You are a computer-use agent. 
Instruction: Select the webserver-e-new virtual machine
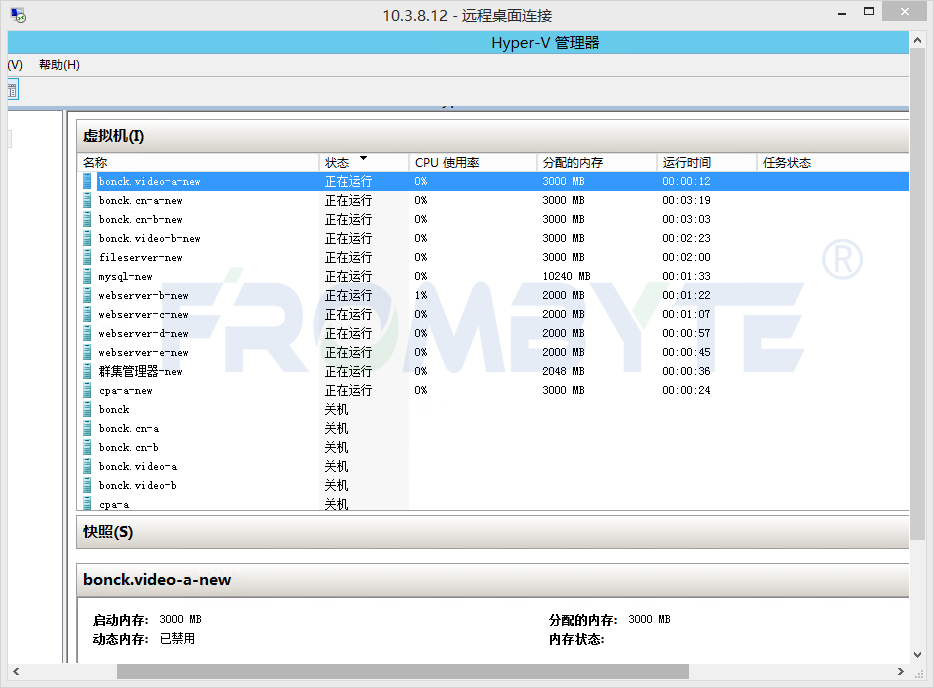(x=144, y=353)
